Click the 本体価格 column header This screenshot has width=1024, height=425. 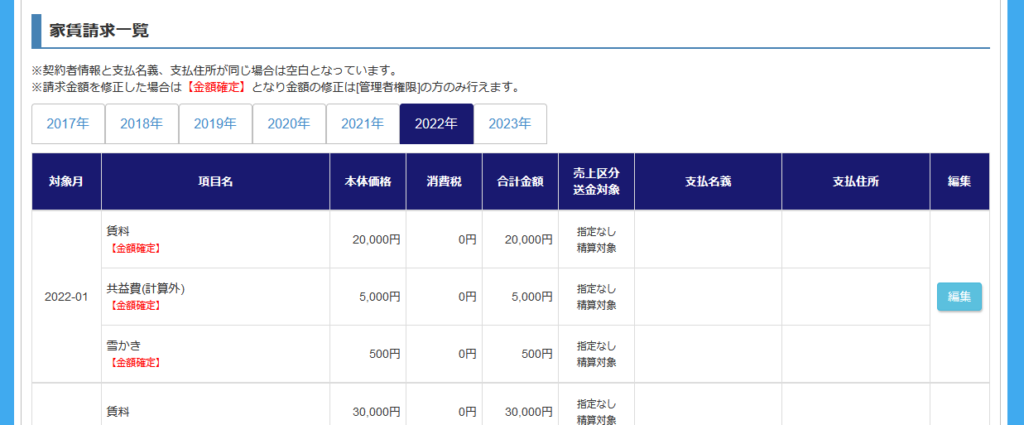tap(368, 182)
